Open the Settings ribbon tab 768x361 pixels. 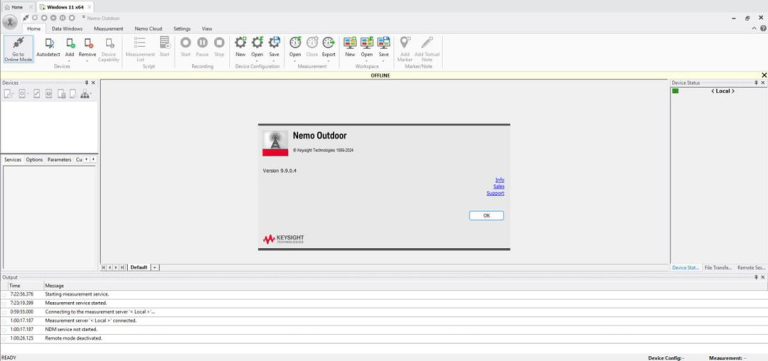point(182,29)
